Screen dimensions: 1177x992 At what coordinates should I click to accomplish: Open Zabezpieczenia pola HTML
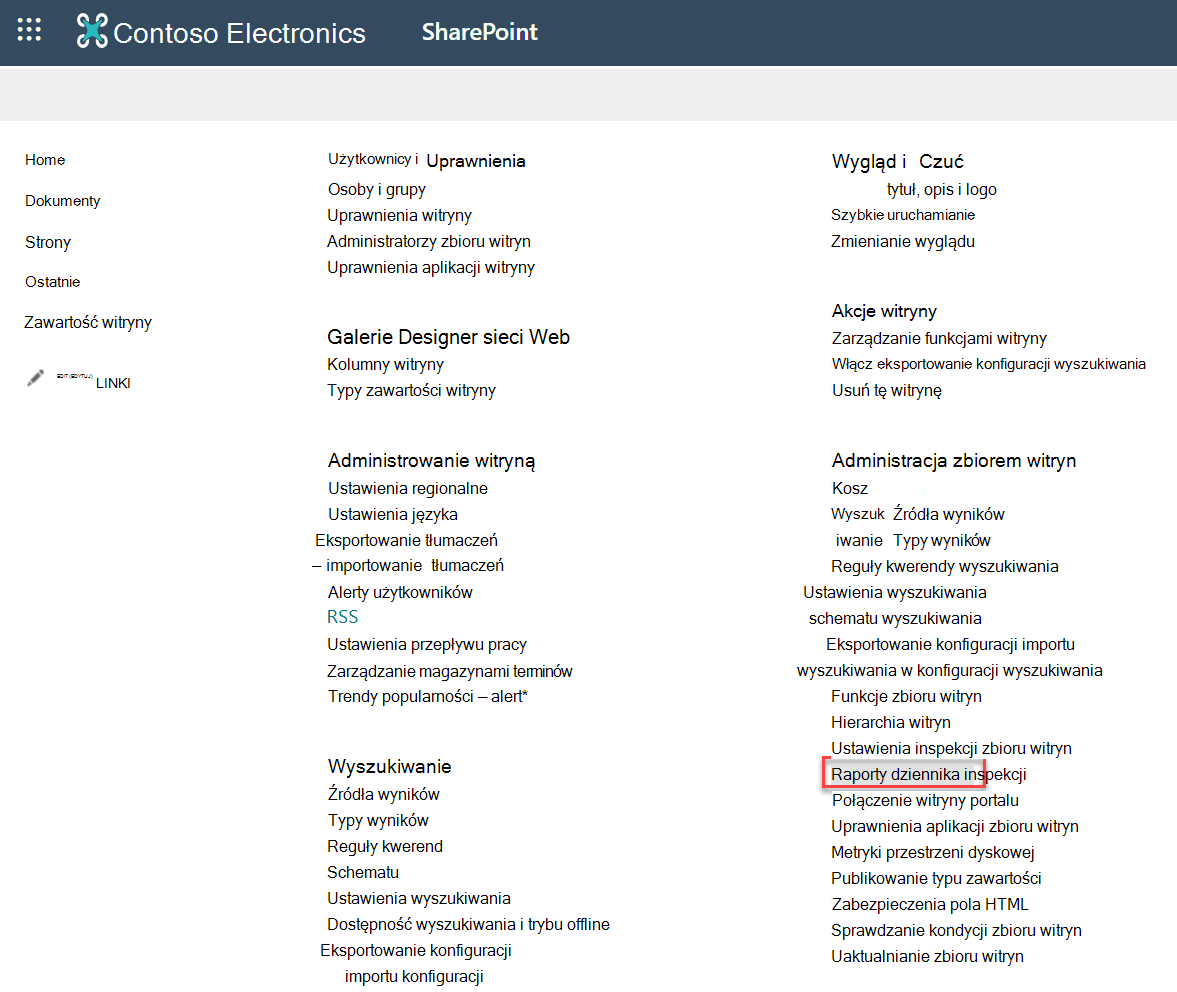[930, 904]
